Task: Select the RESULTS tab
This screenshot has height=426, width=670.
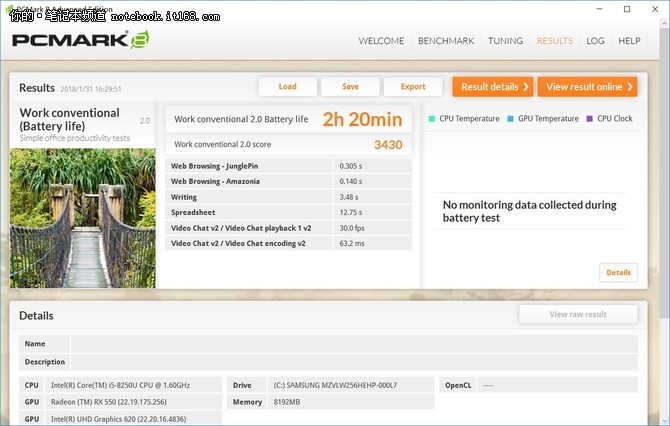Action: pos(554,41)
